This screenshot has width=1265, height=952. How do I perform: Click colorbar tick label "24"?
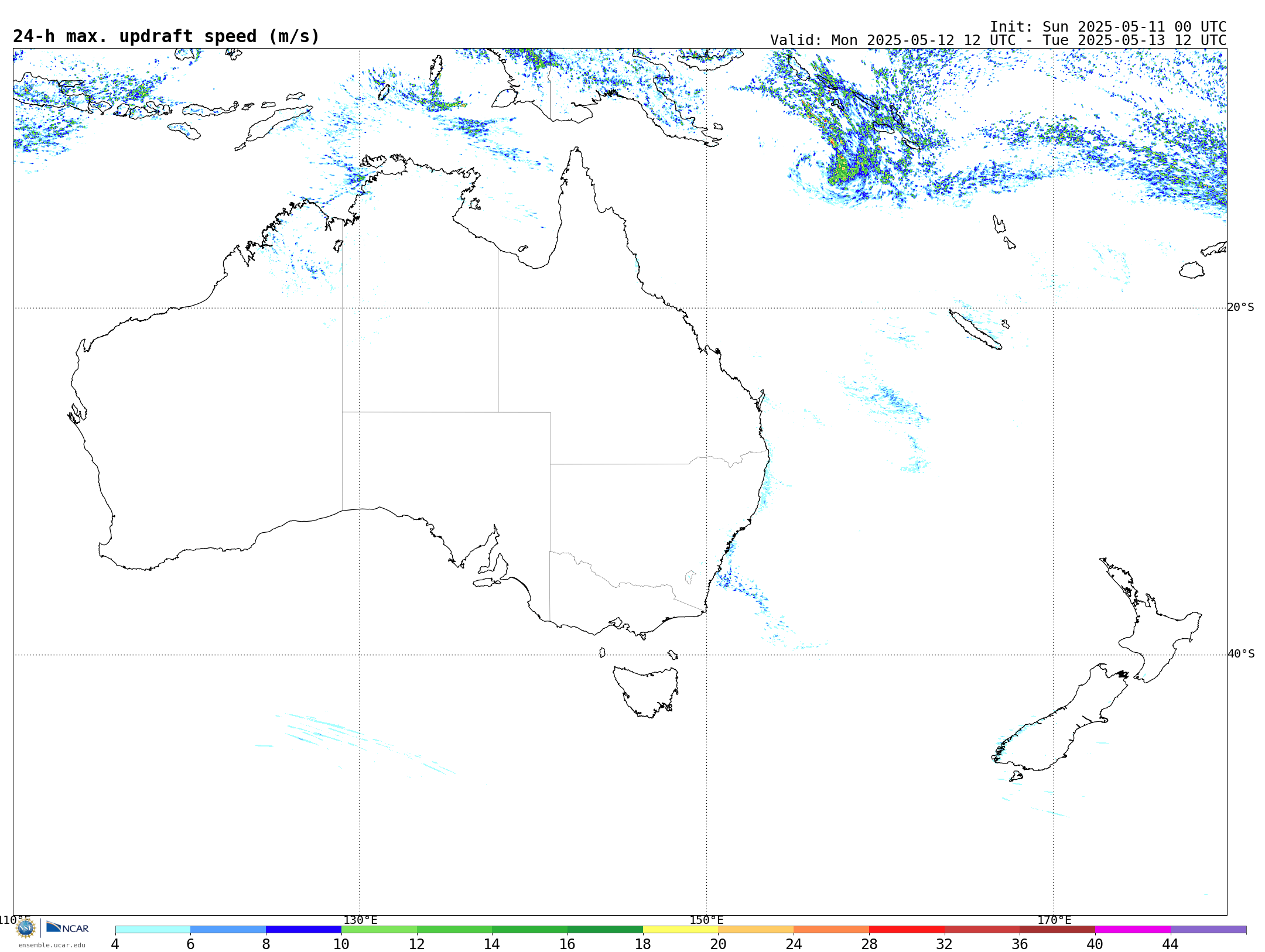click(794, 944)
